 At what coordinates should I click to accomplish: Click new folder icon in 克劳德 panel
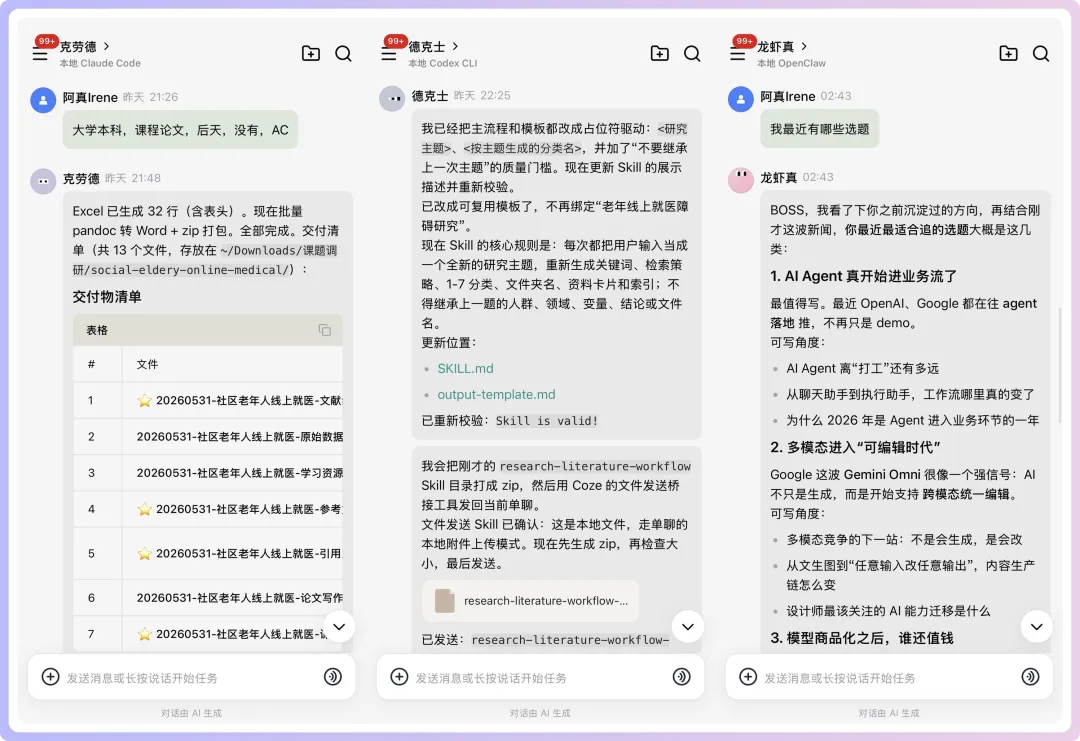[x=311, y=53]
